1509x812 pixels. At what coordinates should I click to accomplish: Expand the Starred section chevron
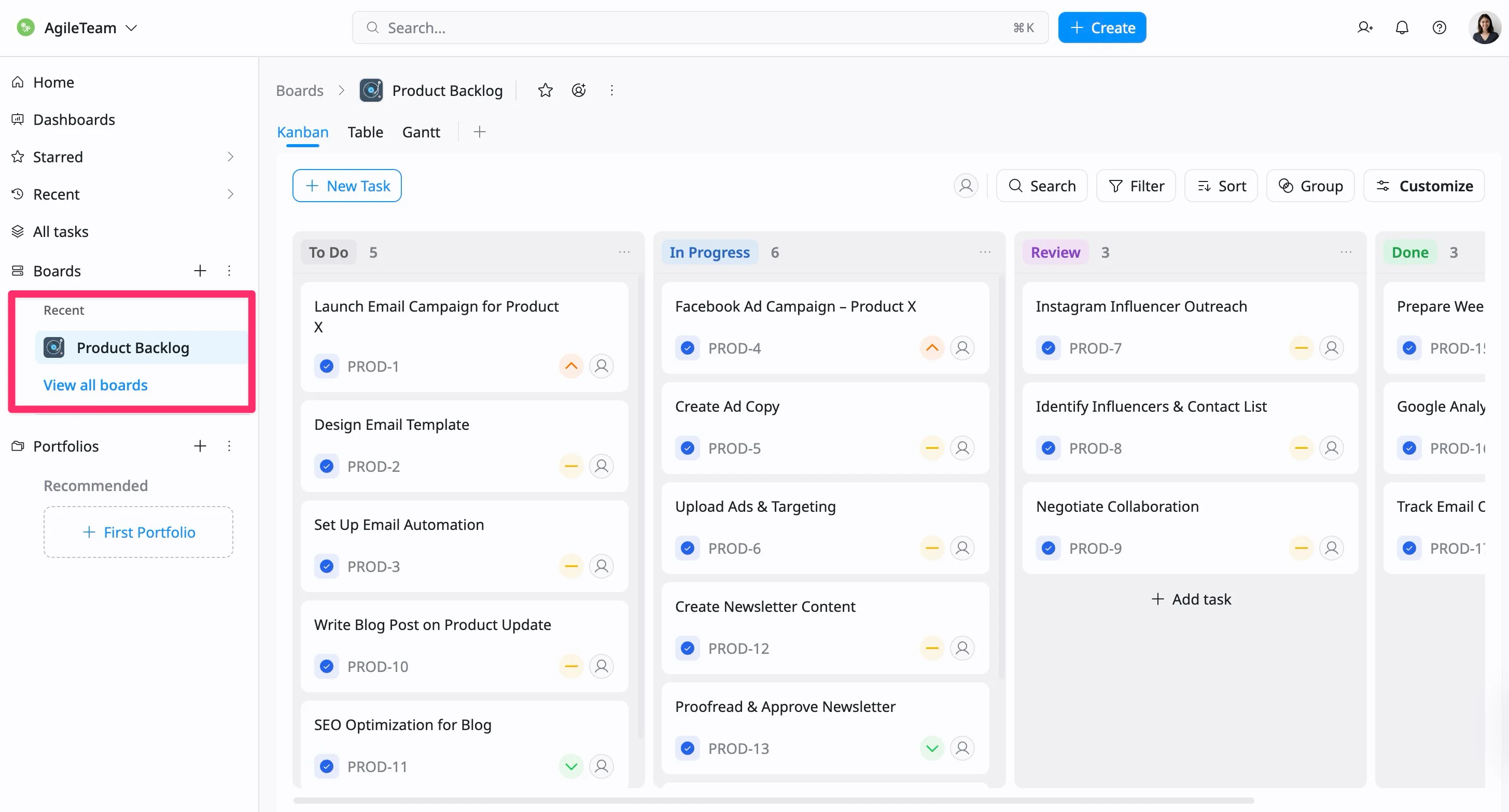[x=230, y=157]
